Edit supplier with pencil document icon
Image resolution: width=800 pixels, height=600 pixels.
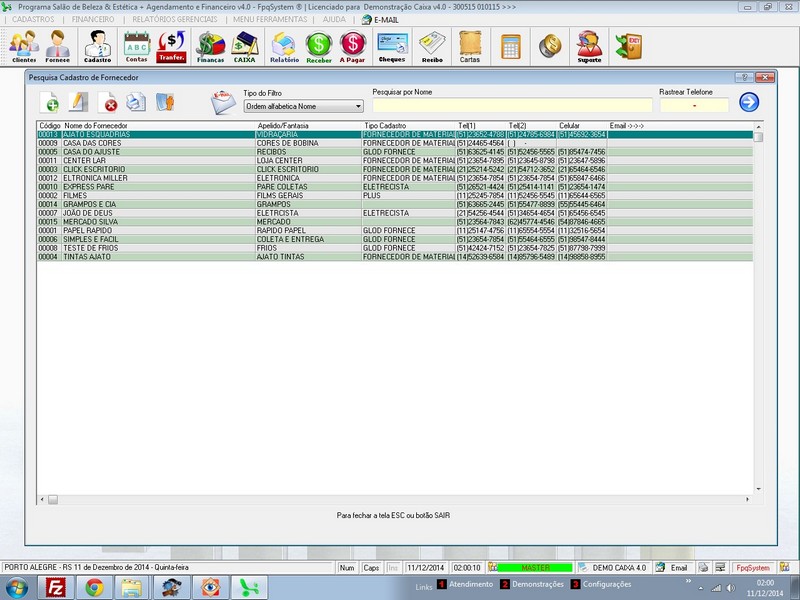pos(78,102)
